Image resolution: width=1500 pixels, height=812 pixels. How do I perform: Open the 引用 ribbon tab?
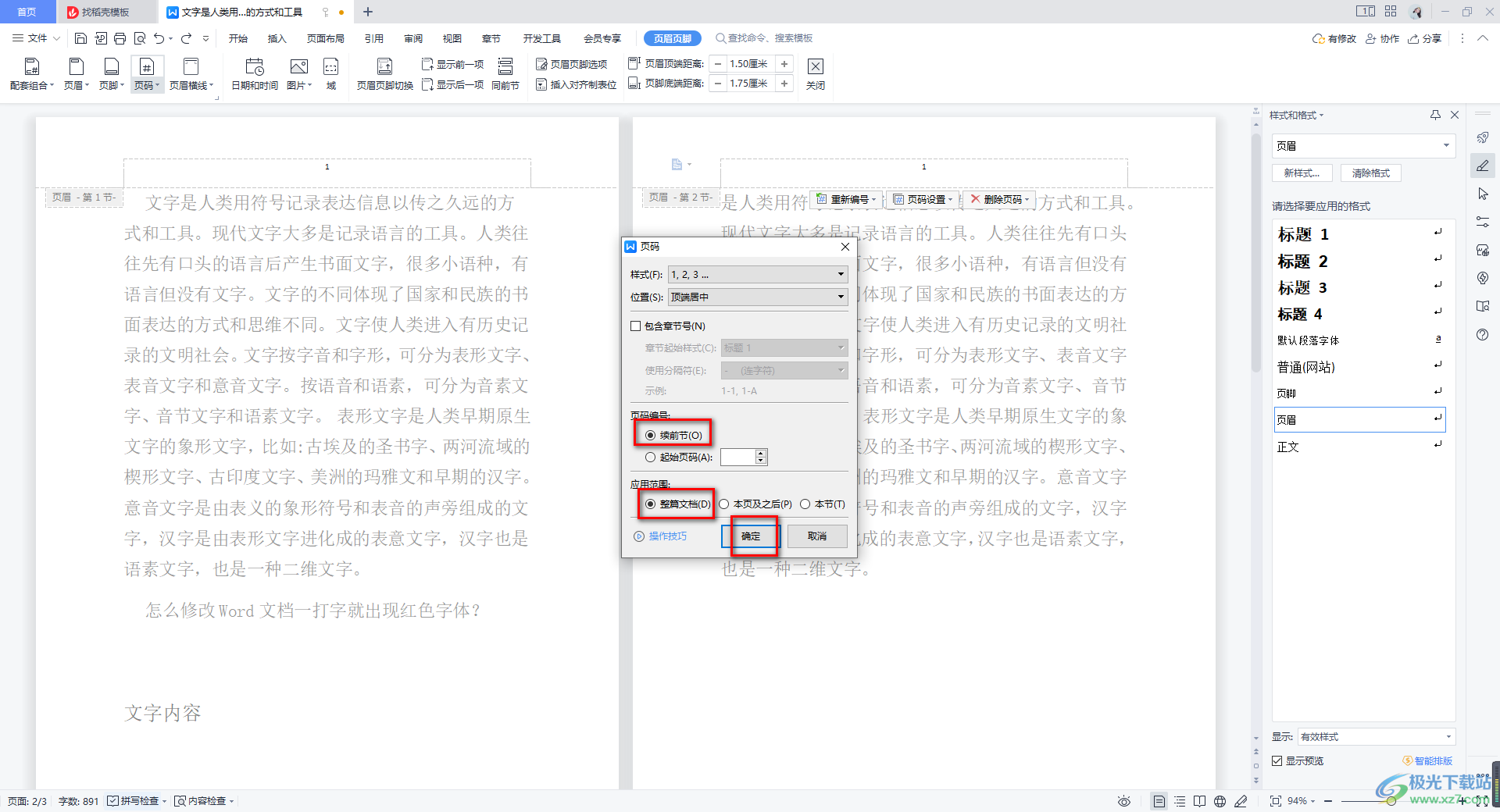coord(374,38)
